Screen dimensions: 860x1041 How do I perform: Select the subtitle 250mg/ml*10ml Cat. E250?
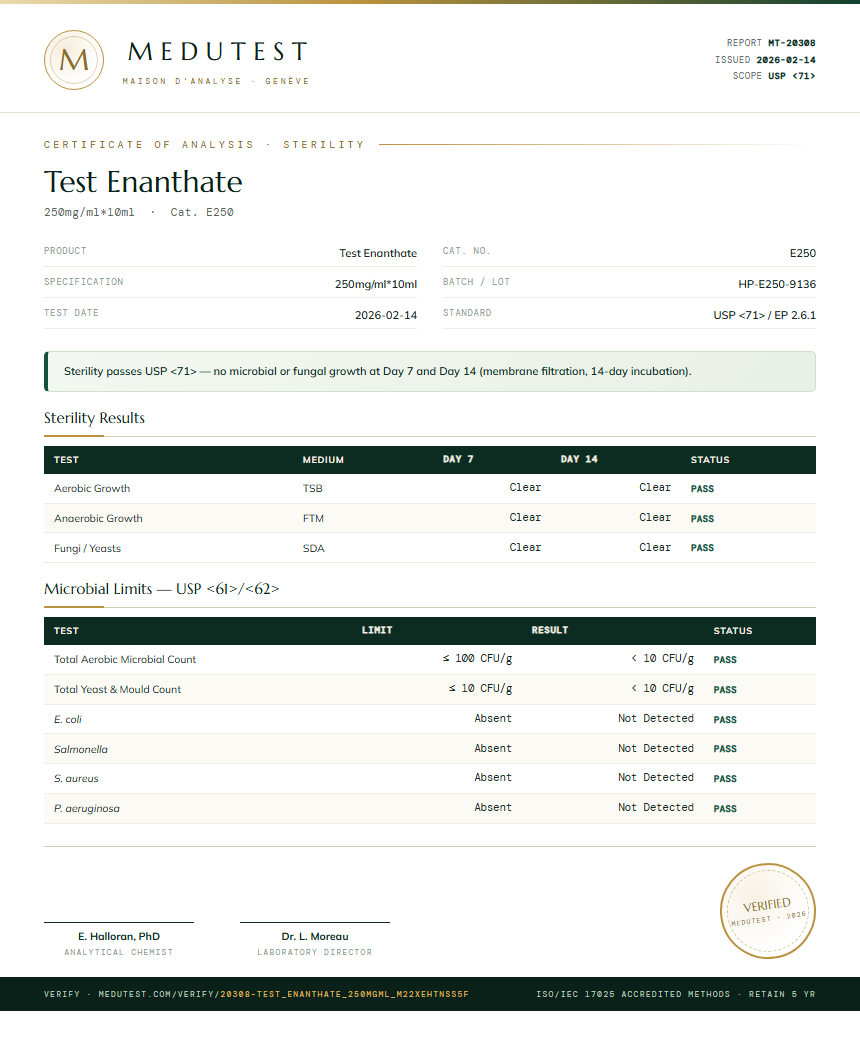139,212
